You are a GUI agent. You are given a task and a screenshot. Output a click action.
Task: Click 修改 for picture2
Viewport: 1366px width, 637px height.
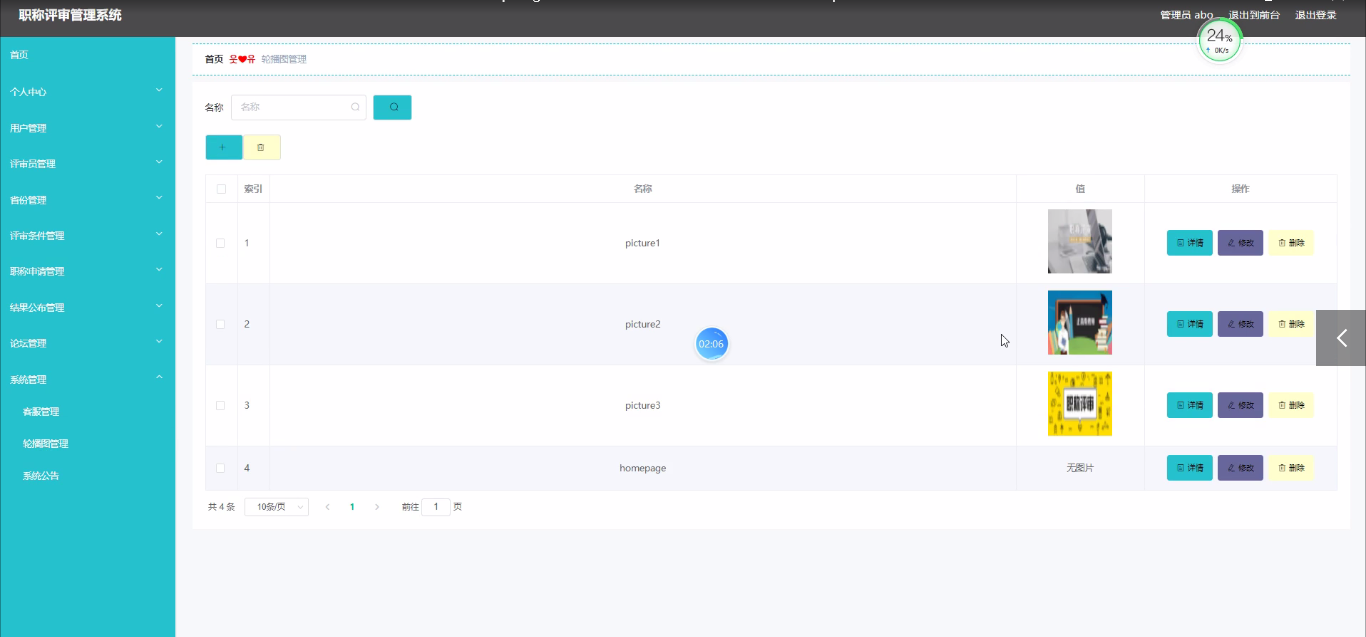(x=1240, y=324)
